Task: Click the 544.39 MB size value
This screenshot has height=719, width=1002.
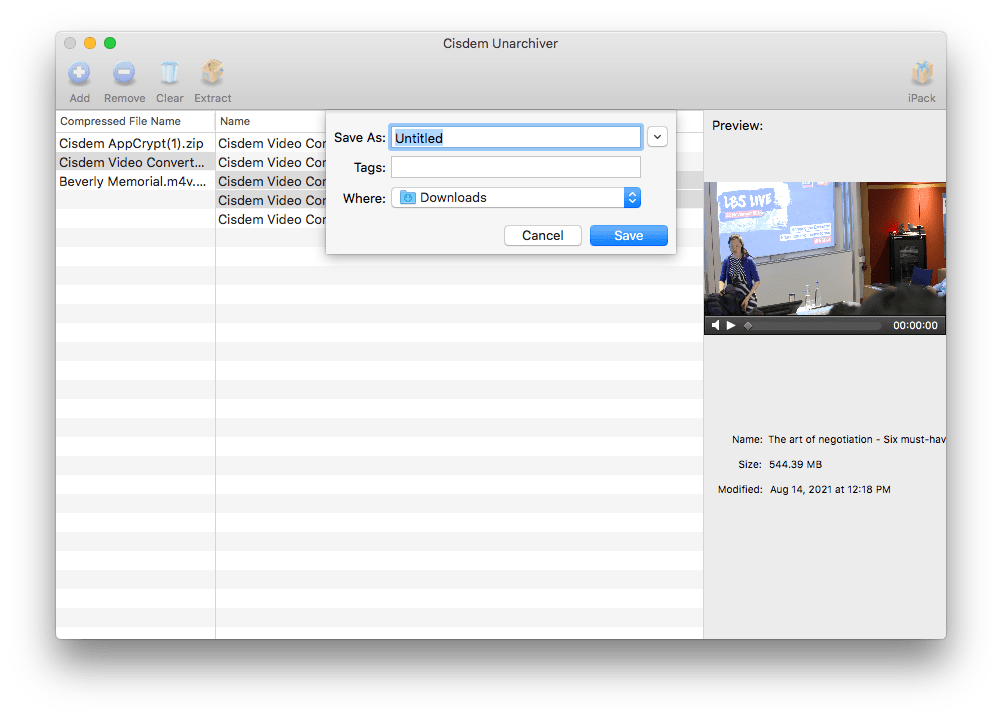Action: [795, 465]
